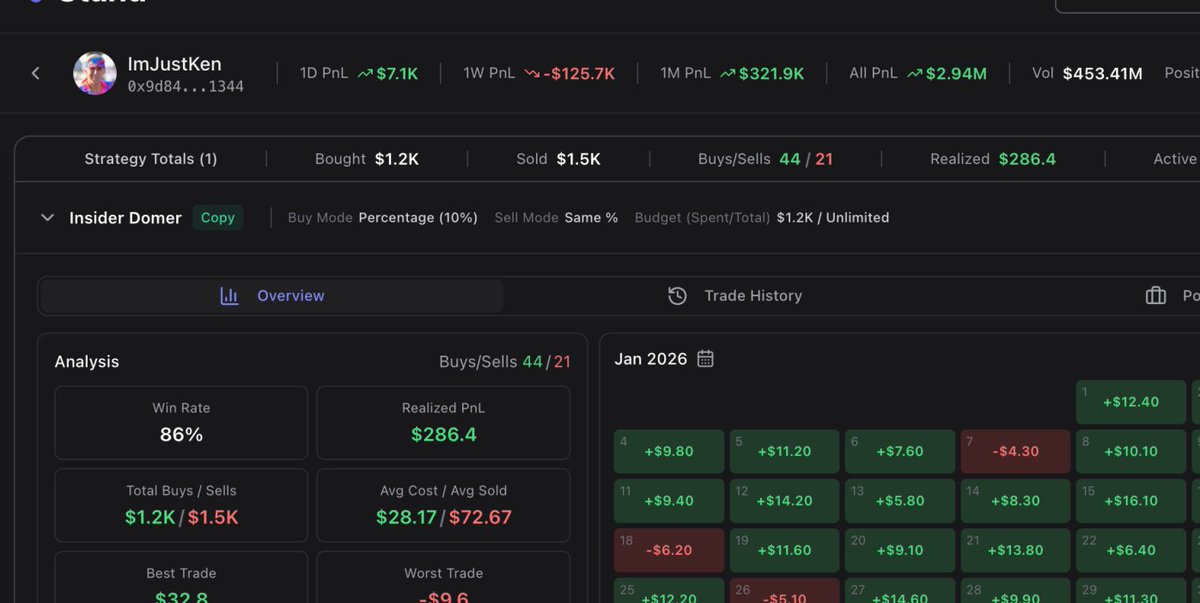The height and width of the screenshot is (603, 1200).
Task: Open the Avg Cost / Avg Sold card
Action: (x=444, y=505)
